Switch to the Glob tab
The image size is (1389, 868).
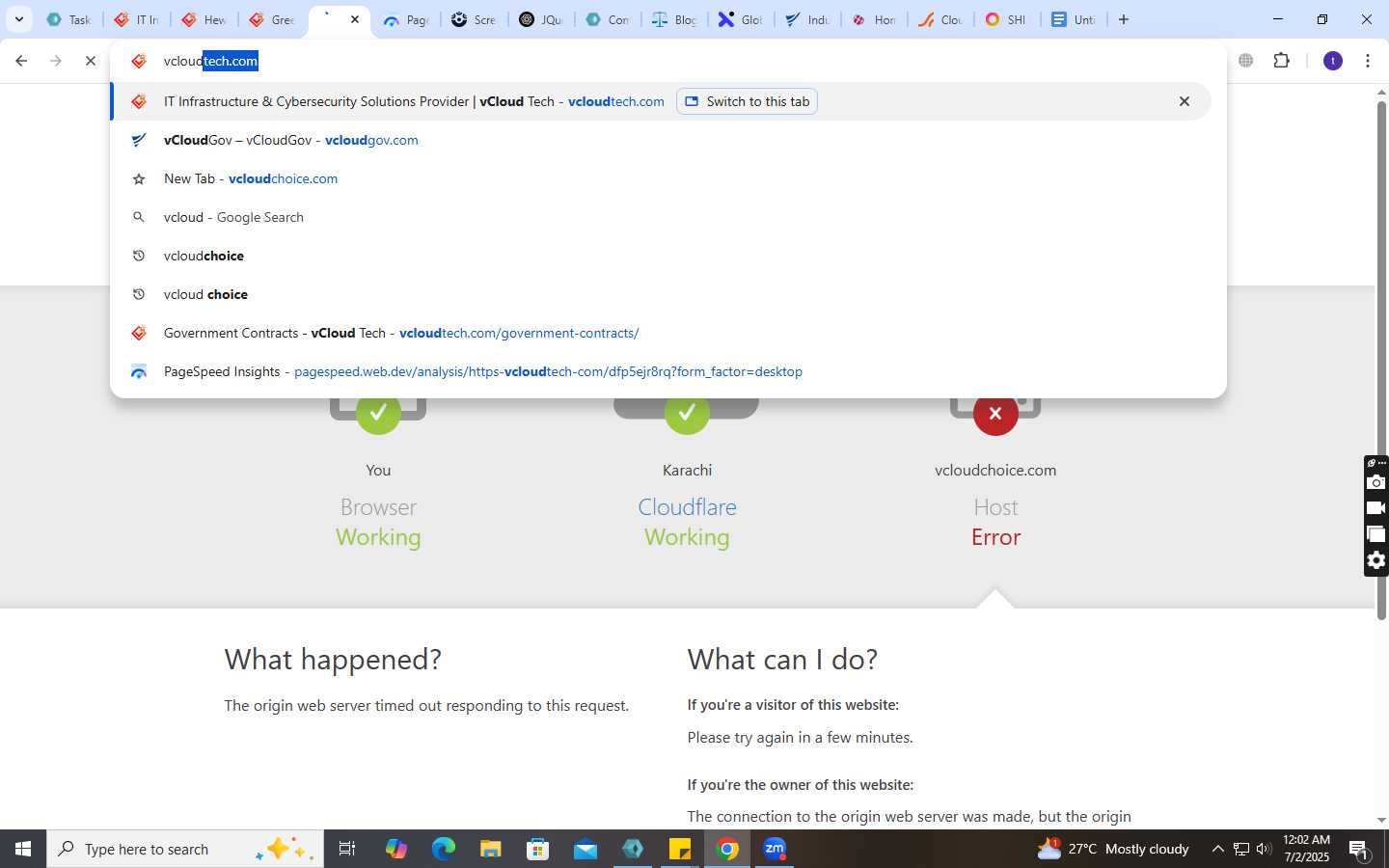coord(741,19)
